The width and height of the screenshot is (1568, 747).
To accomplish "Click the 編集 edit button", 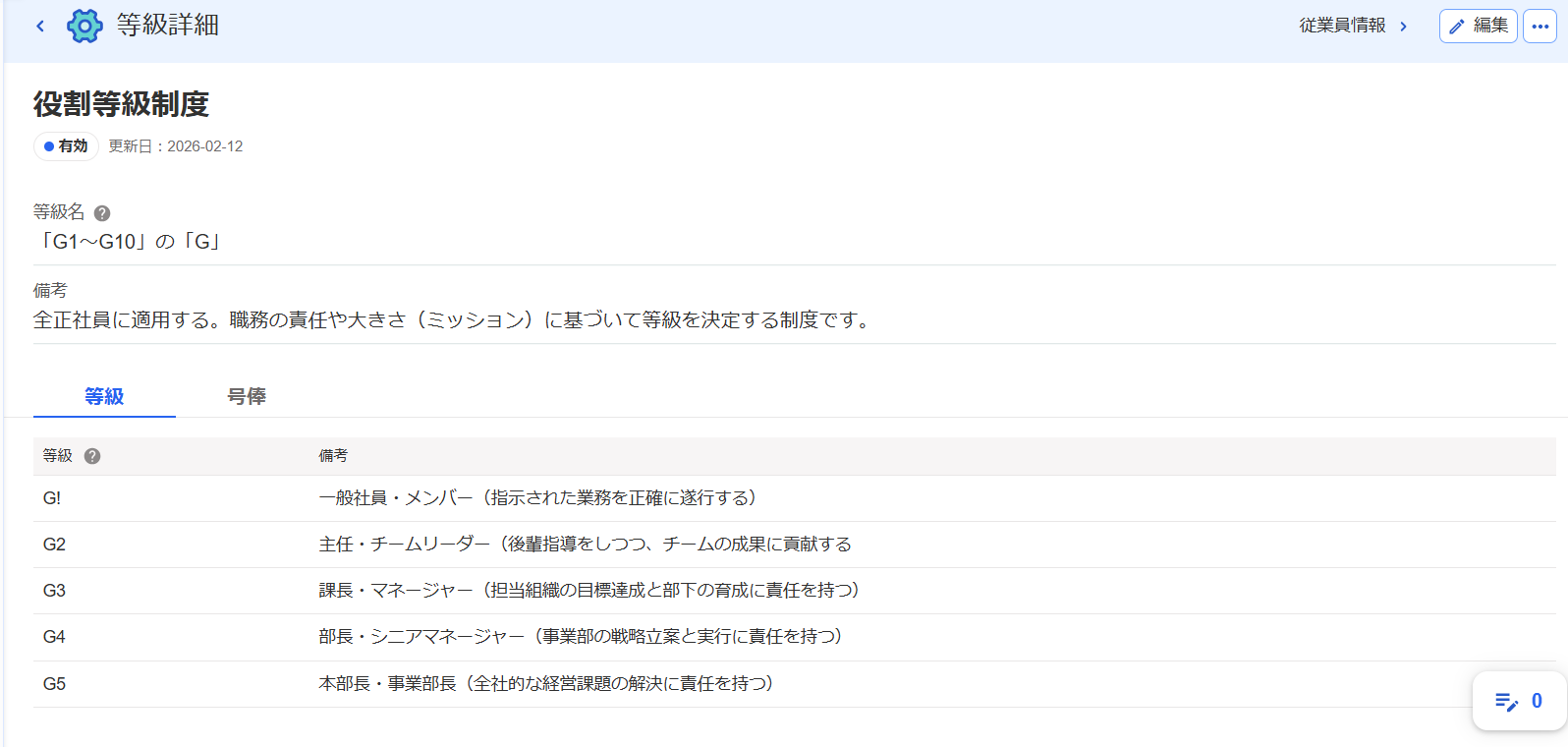I will (1478, 27).
